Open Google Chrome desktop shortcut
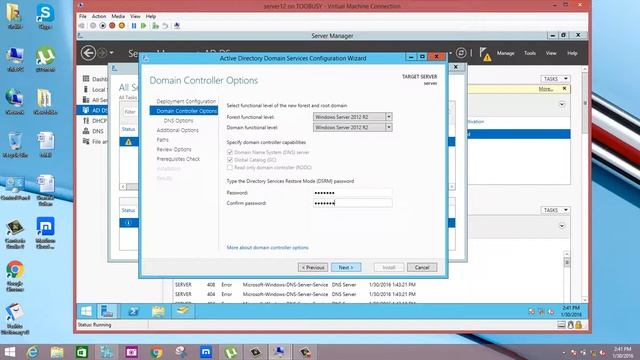The height and width of the screenshot is (360, 640). (x=15, y=276)
